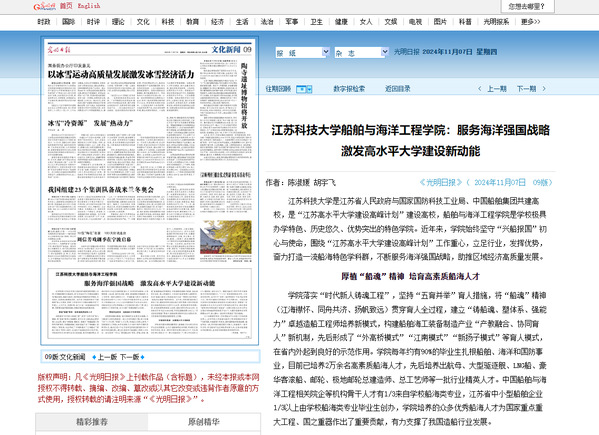Open the 时政 menu item
Screen dimensions: 599x435
[x=44, y=22]
